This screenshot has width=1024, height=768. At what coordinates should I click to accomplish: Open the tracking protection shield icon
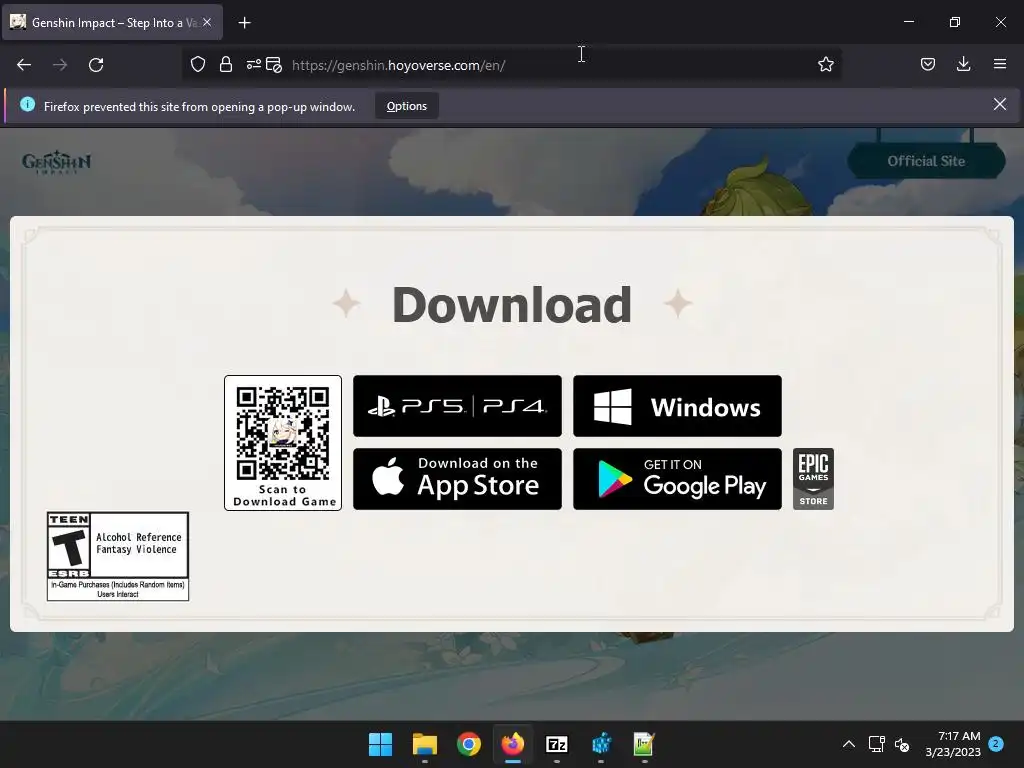198,65
